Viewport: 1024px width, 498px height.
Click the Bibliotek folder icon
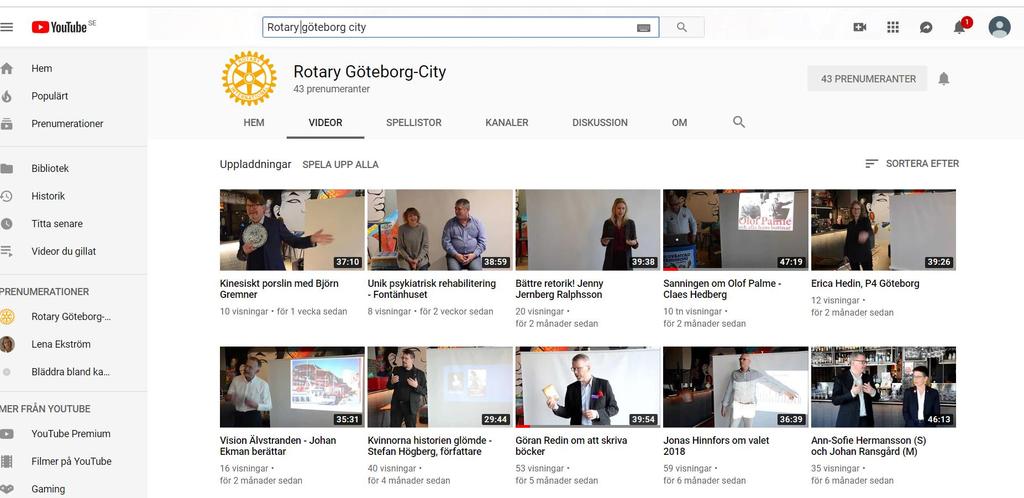coord(7,168)
